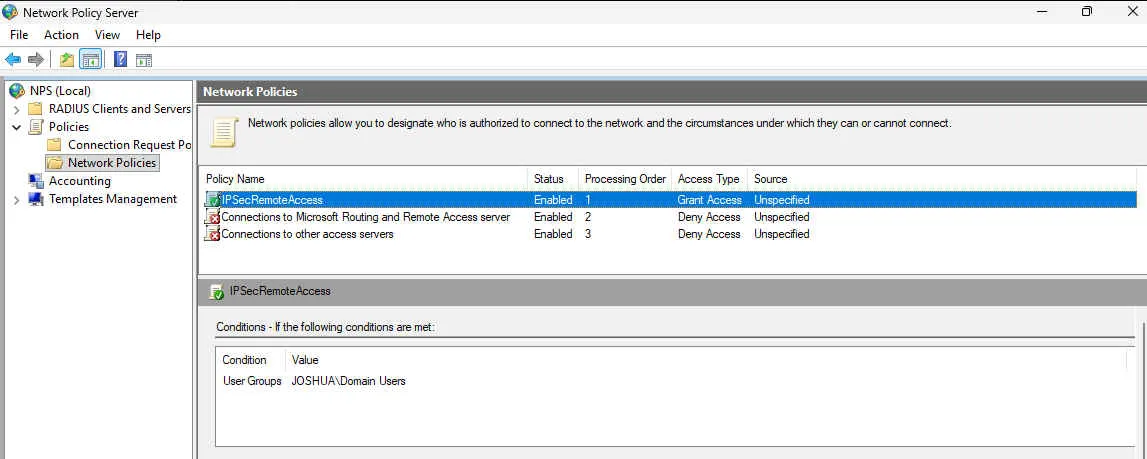Toggle Show/Hide Console Tree toolbar icon
Image resolution: width=1147 pixels, height=459 pixels.
[x=91, y=60]
